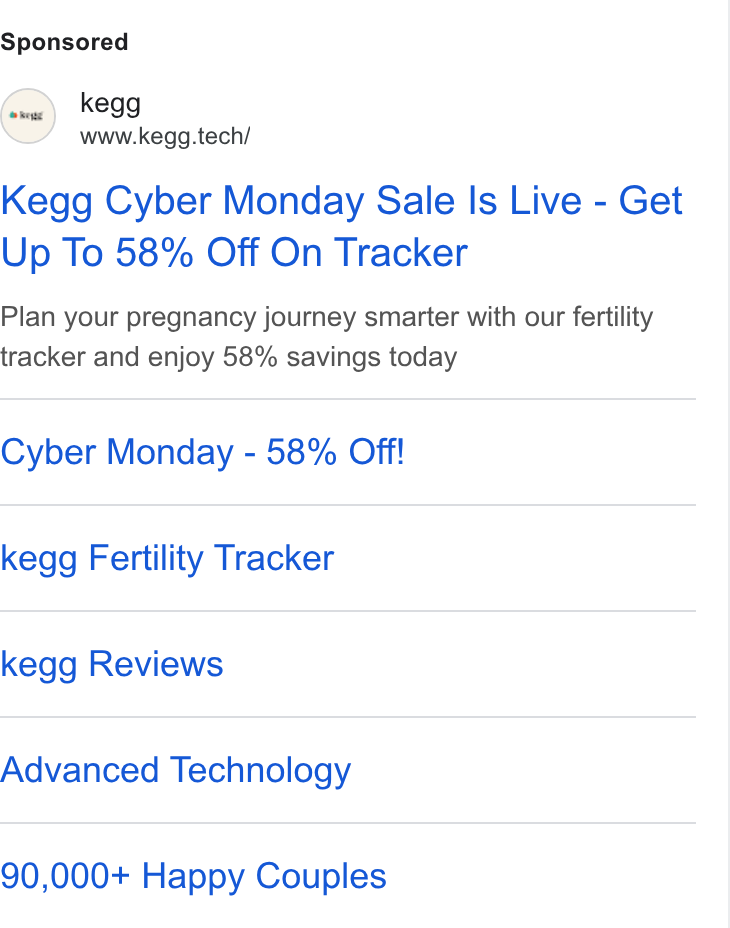Viewport: 730px width, 928px height.
Task: Click the vertical page border beside the ad
Action: pyautogui.click(x=728, y=464)
